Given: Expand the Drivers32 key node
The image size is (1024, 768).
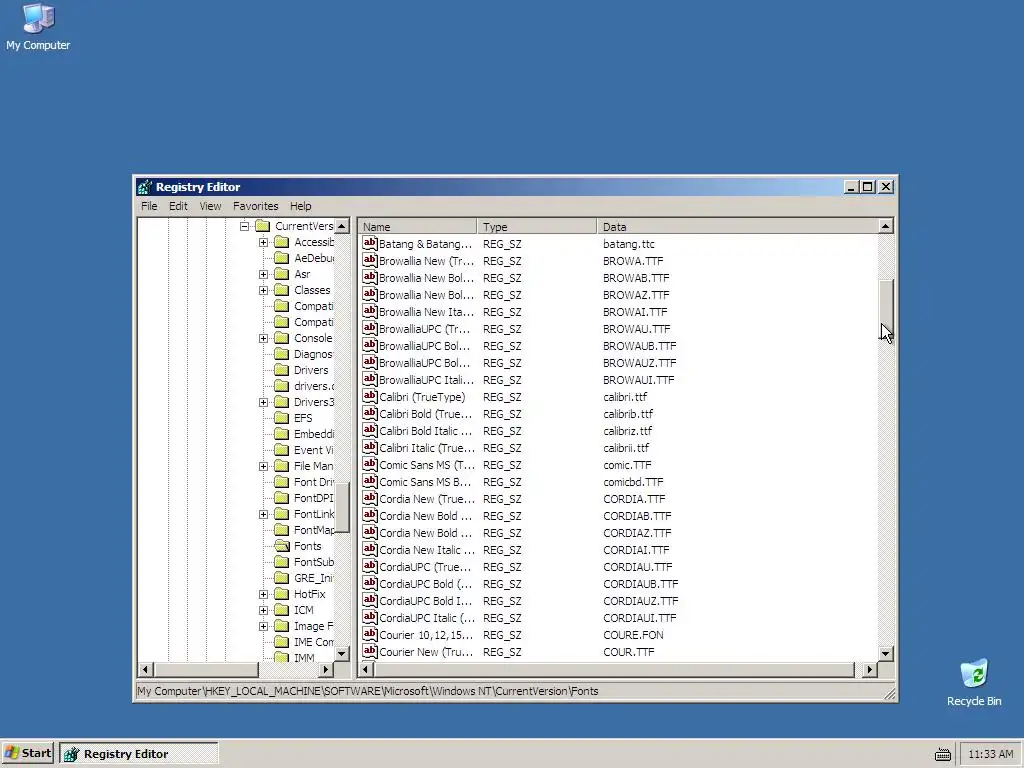Looking at the screenshot, I should [x=263, y=402].
